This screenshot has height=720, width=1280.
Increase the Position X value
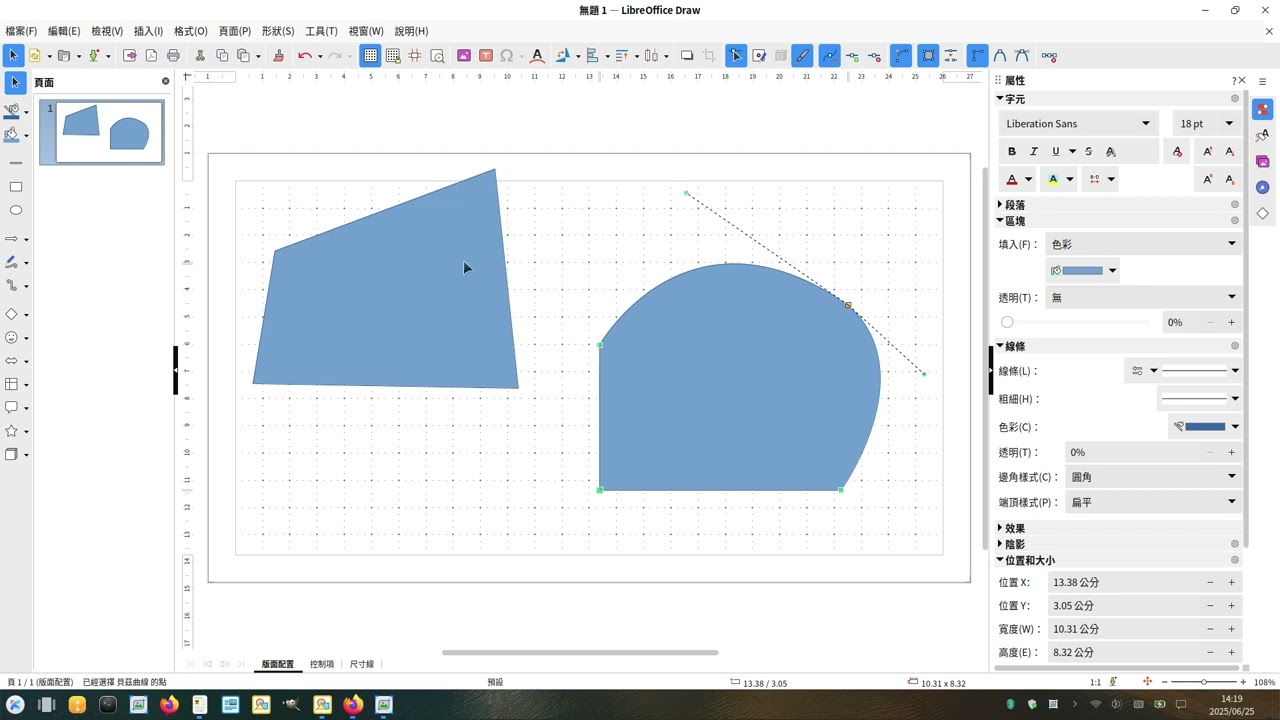coord(1231,582)
